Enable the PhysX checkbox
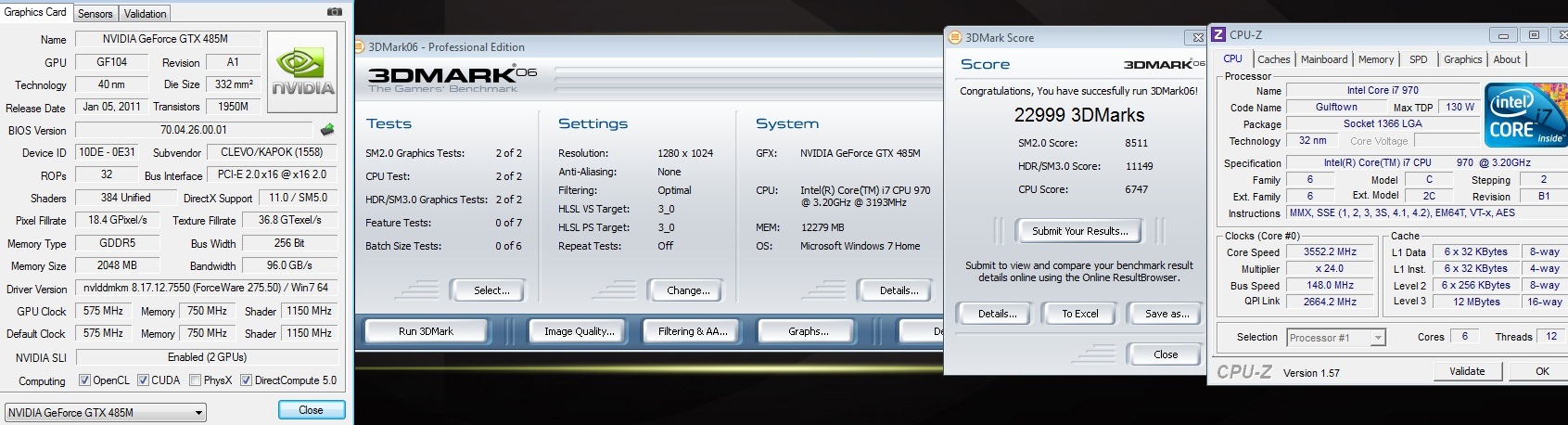This screenshot has height=425, width=1568. [195, 380]
